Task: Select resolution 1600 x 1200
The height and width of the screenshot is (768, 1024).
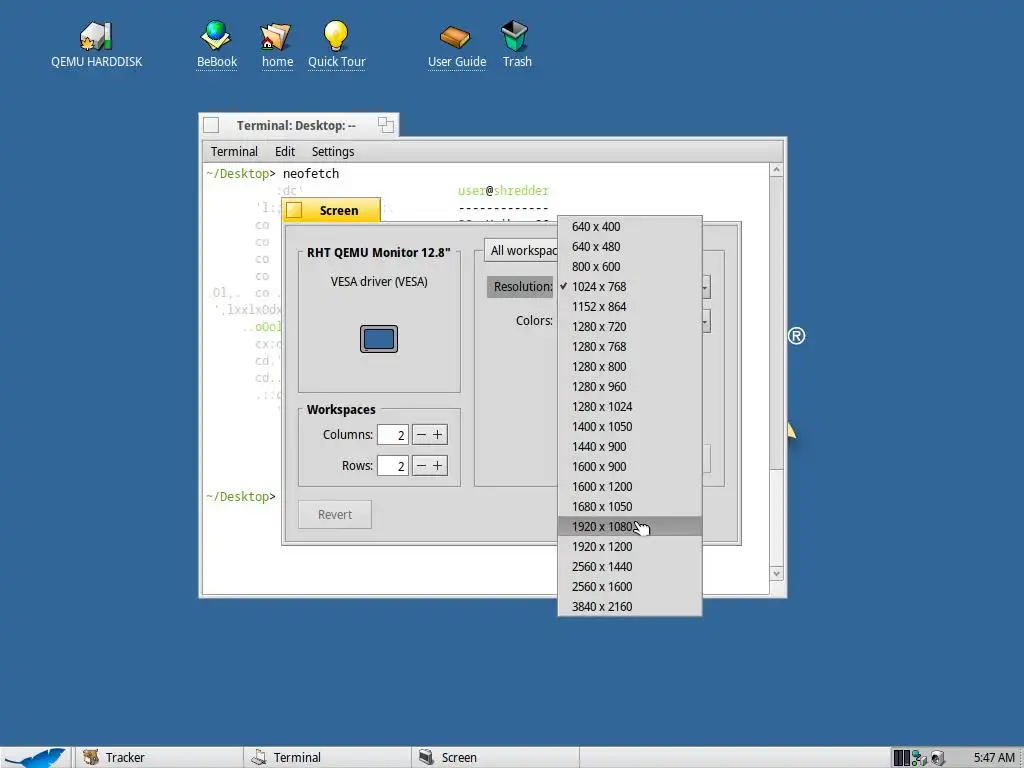Action: coord(630,487)
